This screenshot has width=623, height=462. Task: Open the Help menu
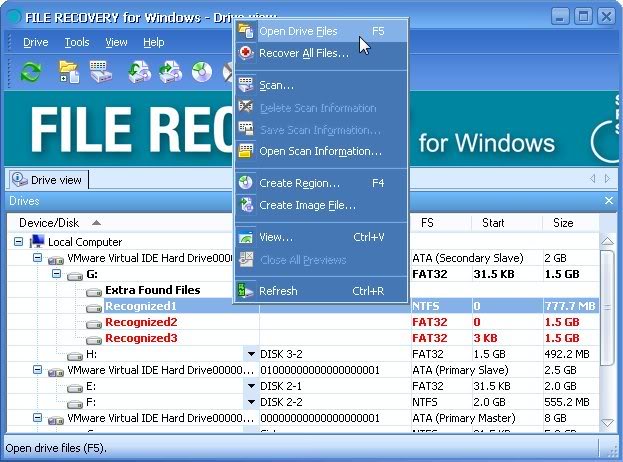(x=154, y=42)
